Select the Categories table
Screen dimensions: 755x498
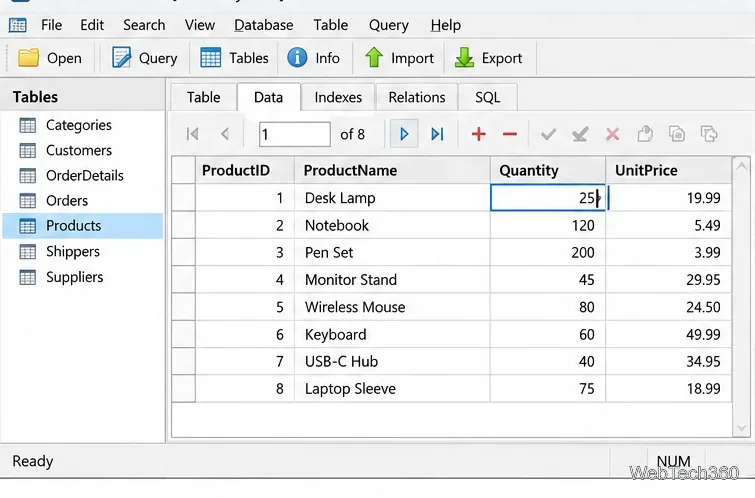pyautogui.click(x=83, y=125)
